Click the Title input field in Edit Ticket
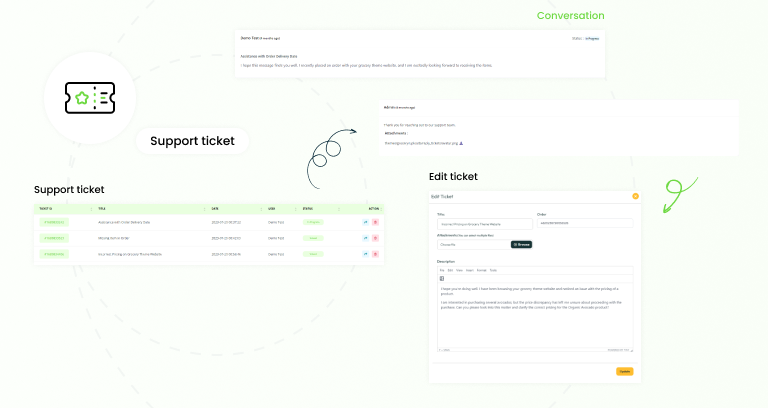 [x=485, y=224]
